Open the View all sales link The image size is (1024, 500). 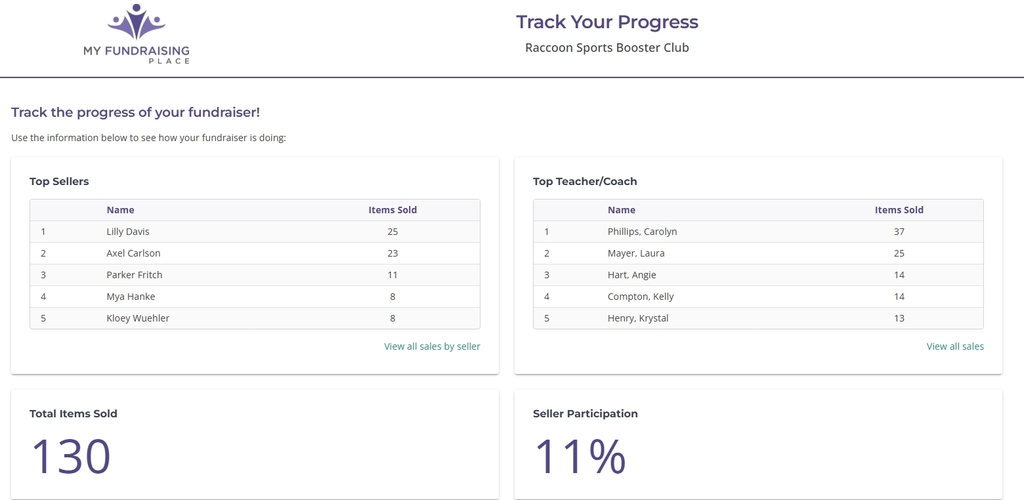954,346
